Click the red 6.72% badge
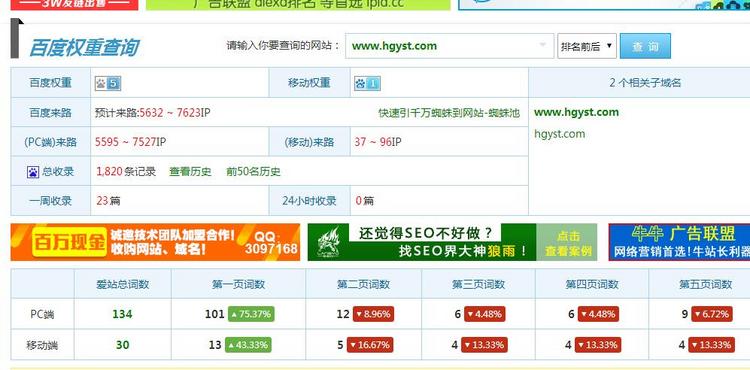This screenshot has width=750, height=370. tap(712, 314)
